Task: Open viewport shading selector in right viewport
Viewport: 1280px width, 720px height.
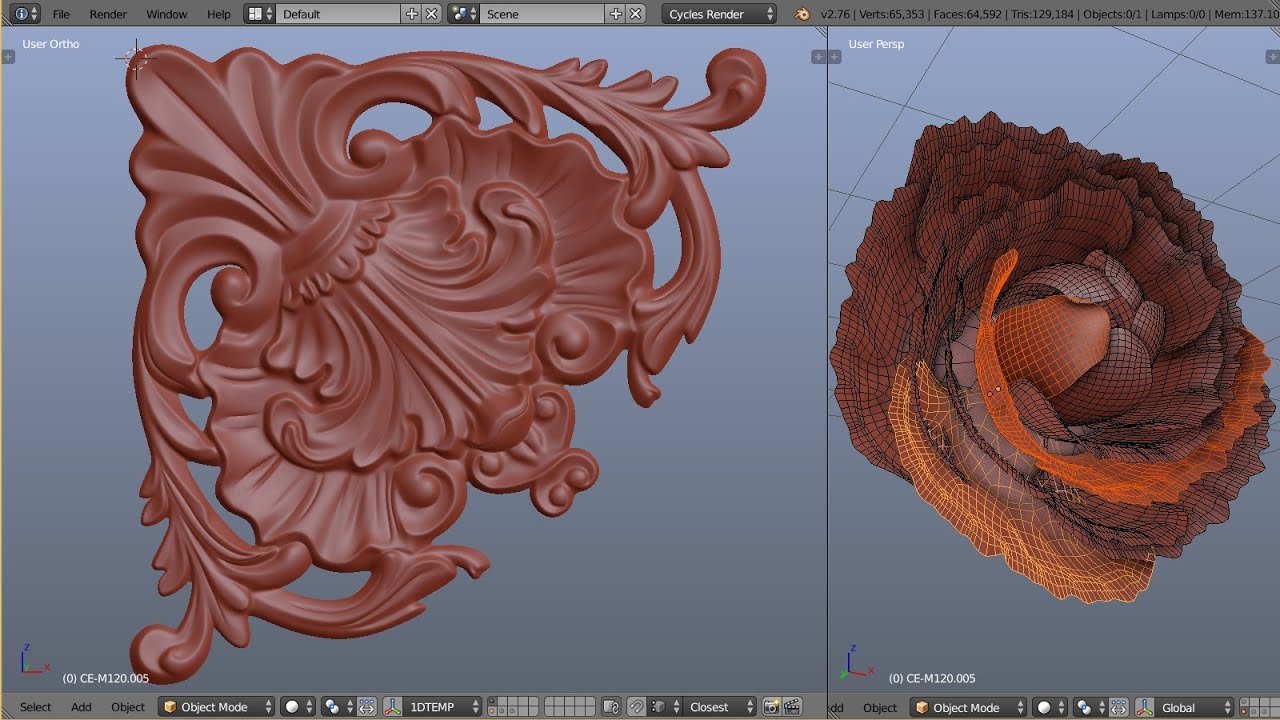Action: pos(1050,707)
